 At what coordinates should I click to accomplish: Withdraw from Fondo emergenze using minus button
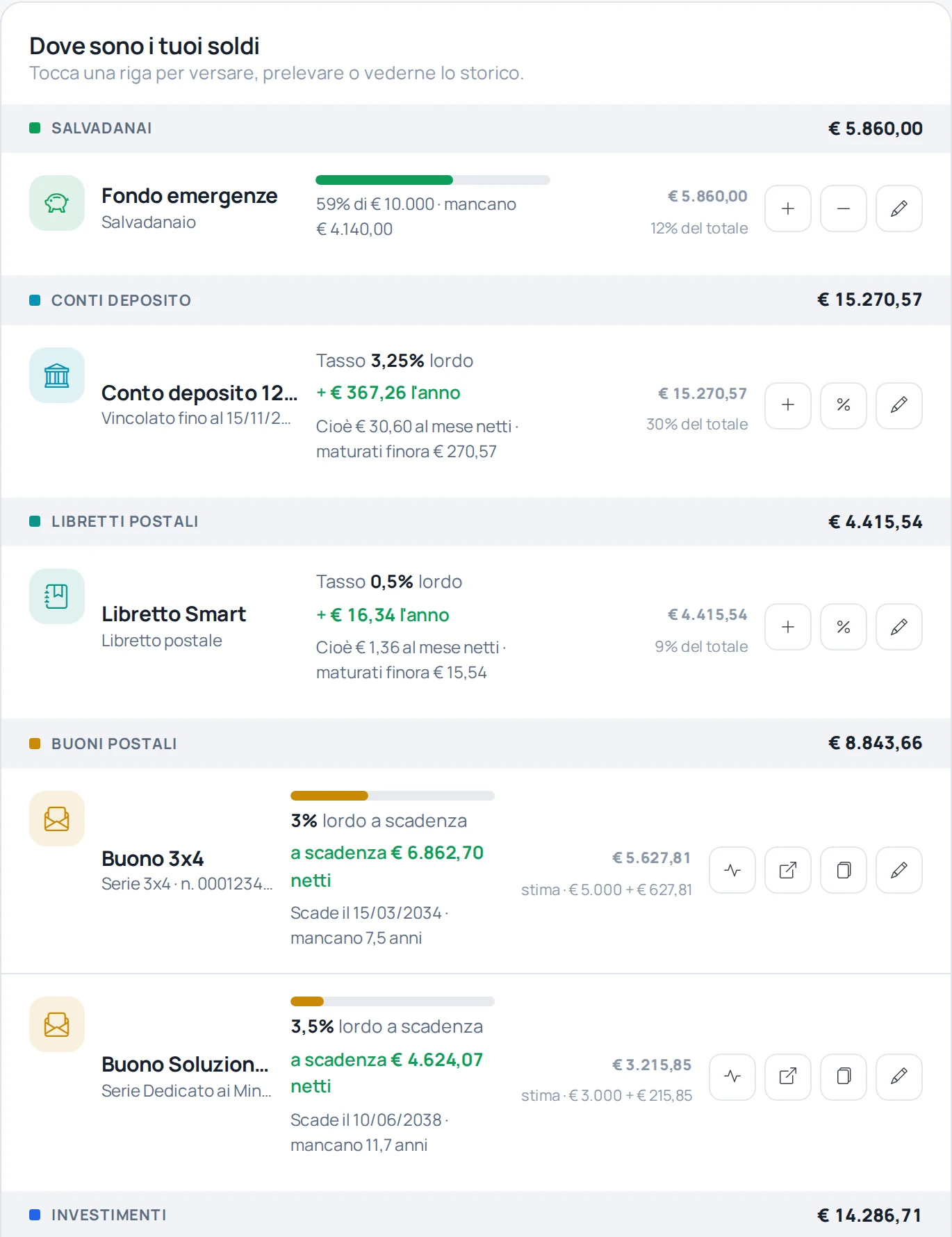pyautogui.click(x=844, y=208)
